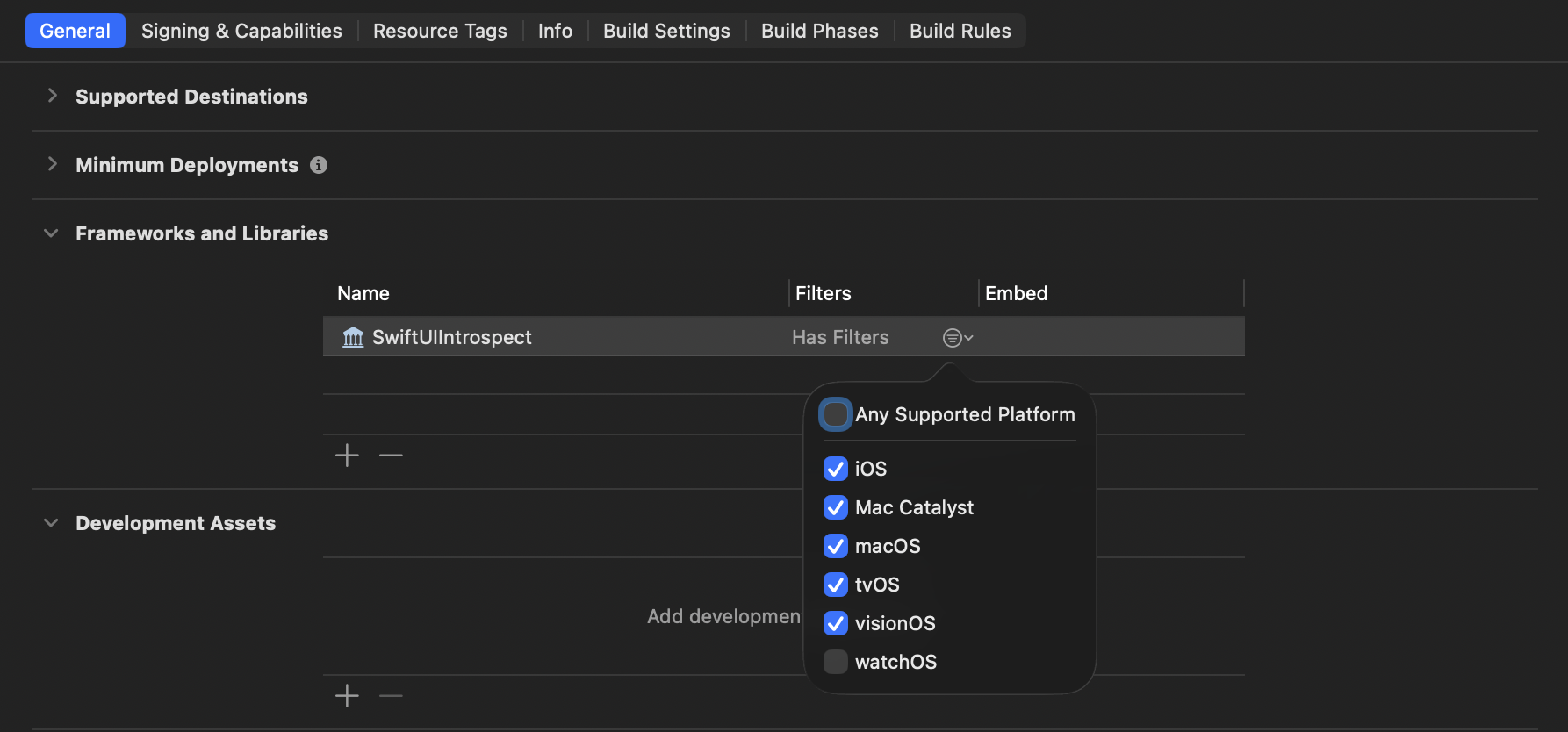
Task: Click the Has Filters text
Action: click(840, 337)
